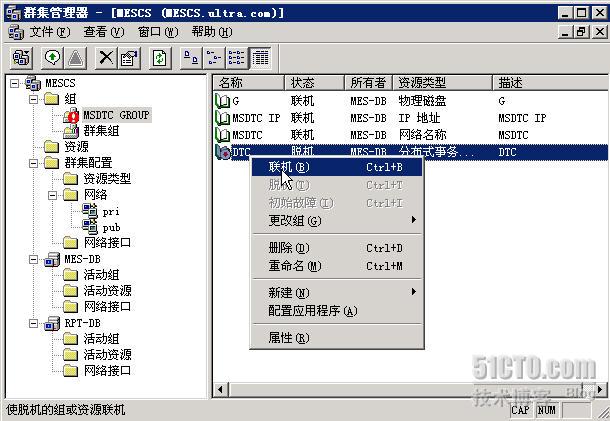Viewport: 610px width, 421px height.
Task: Click the MSDTC network name resource icon
Action: (223, 135)
